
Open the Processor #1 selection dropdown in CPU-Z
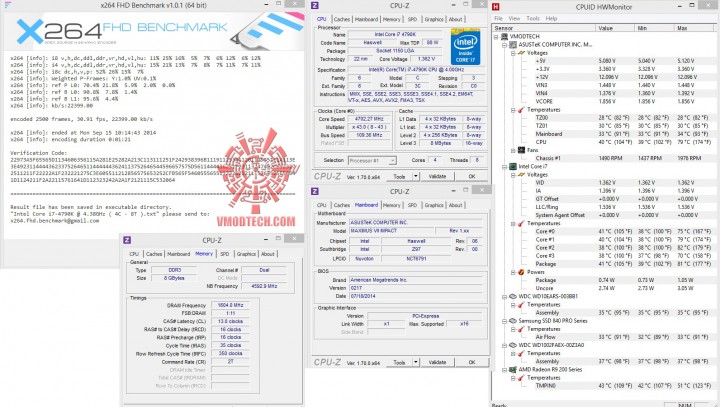393,160
